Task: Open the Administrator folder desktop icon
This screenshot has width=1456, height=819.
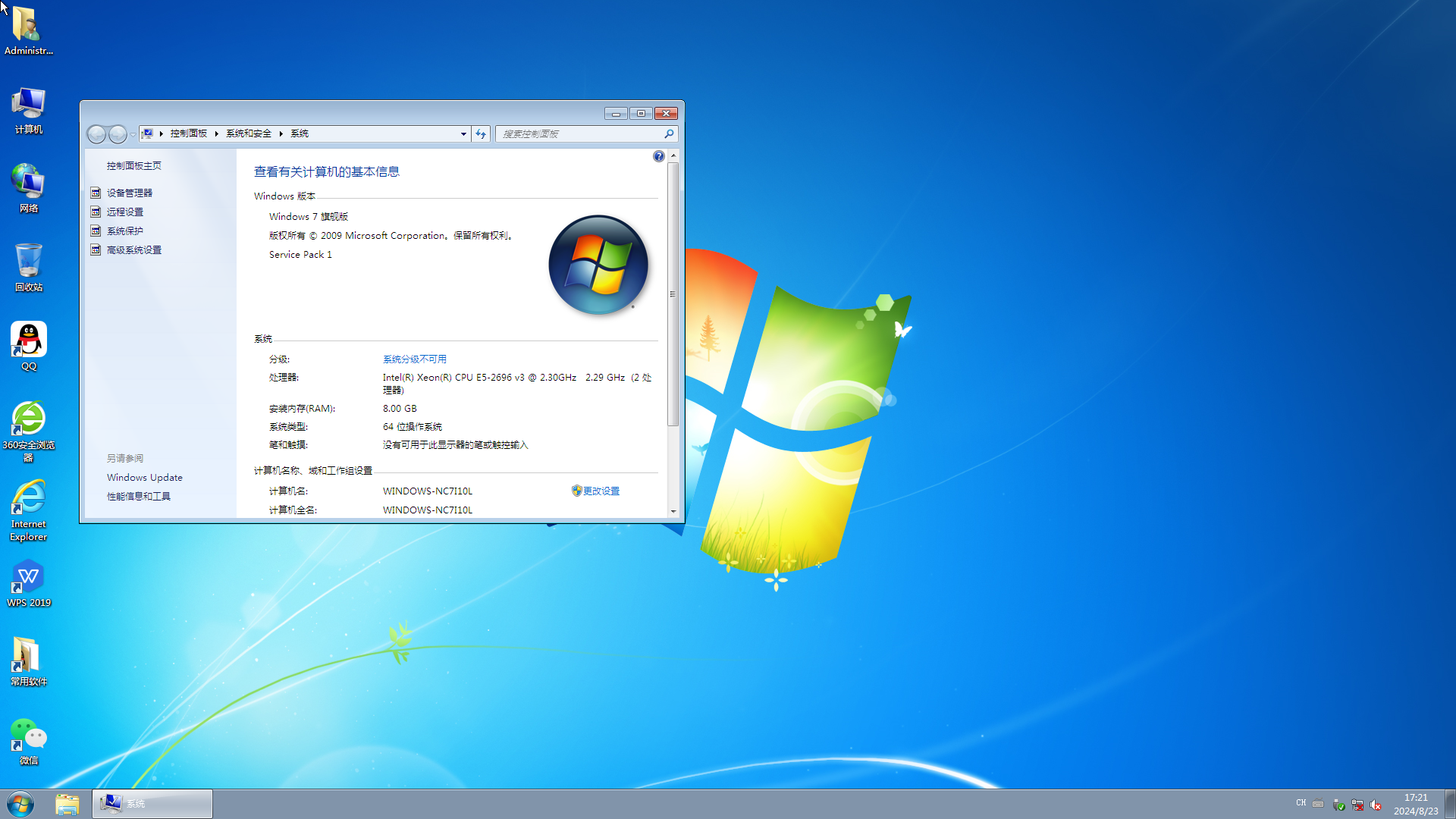Action: (28, 30)
